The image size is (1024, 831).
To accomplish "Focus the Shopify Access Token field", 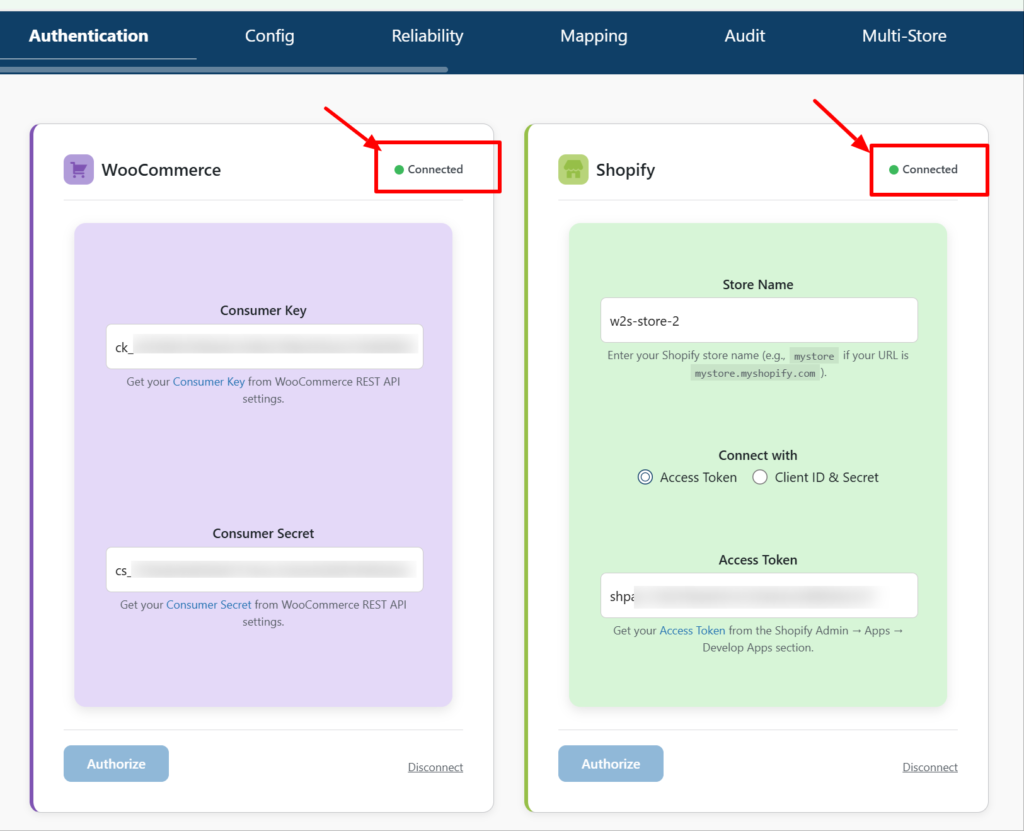I will [x=759, y=595].
